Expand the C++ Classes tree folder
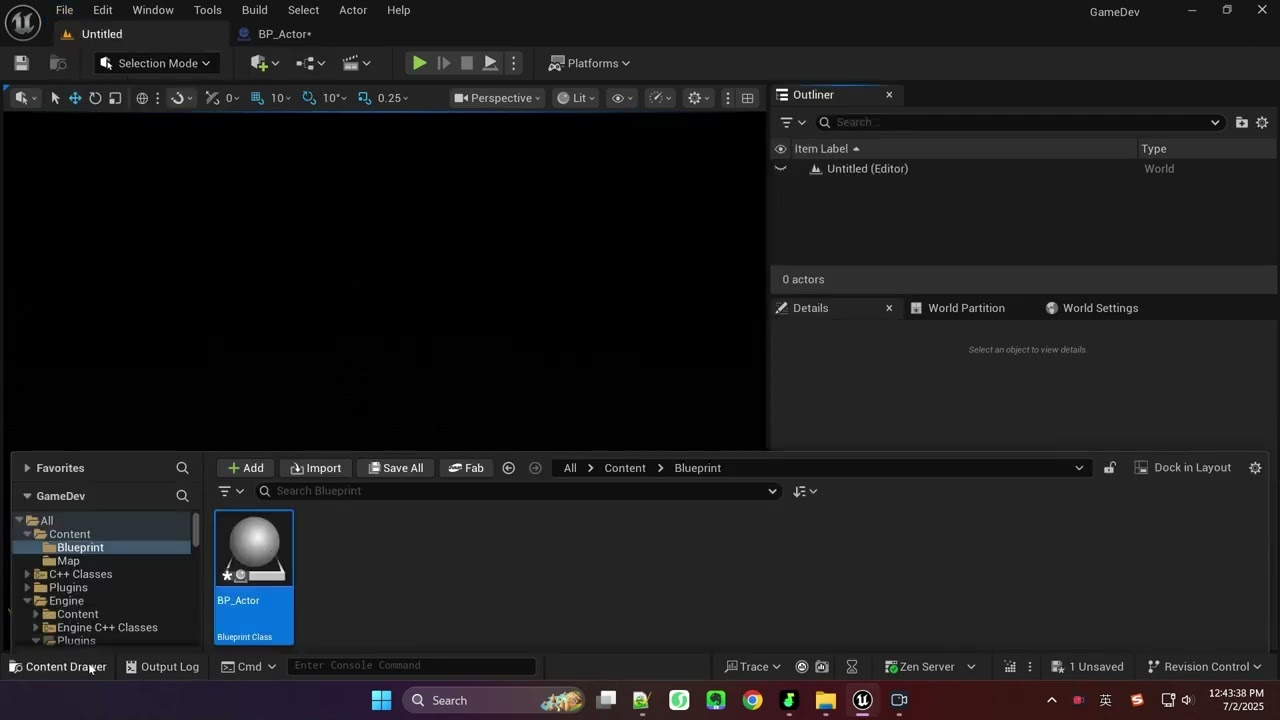The image size is (1280, 720). [x=27, y=574]
